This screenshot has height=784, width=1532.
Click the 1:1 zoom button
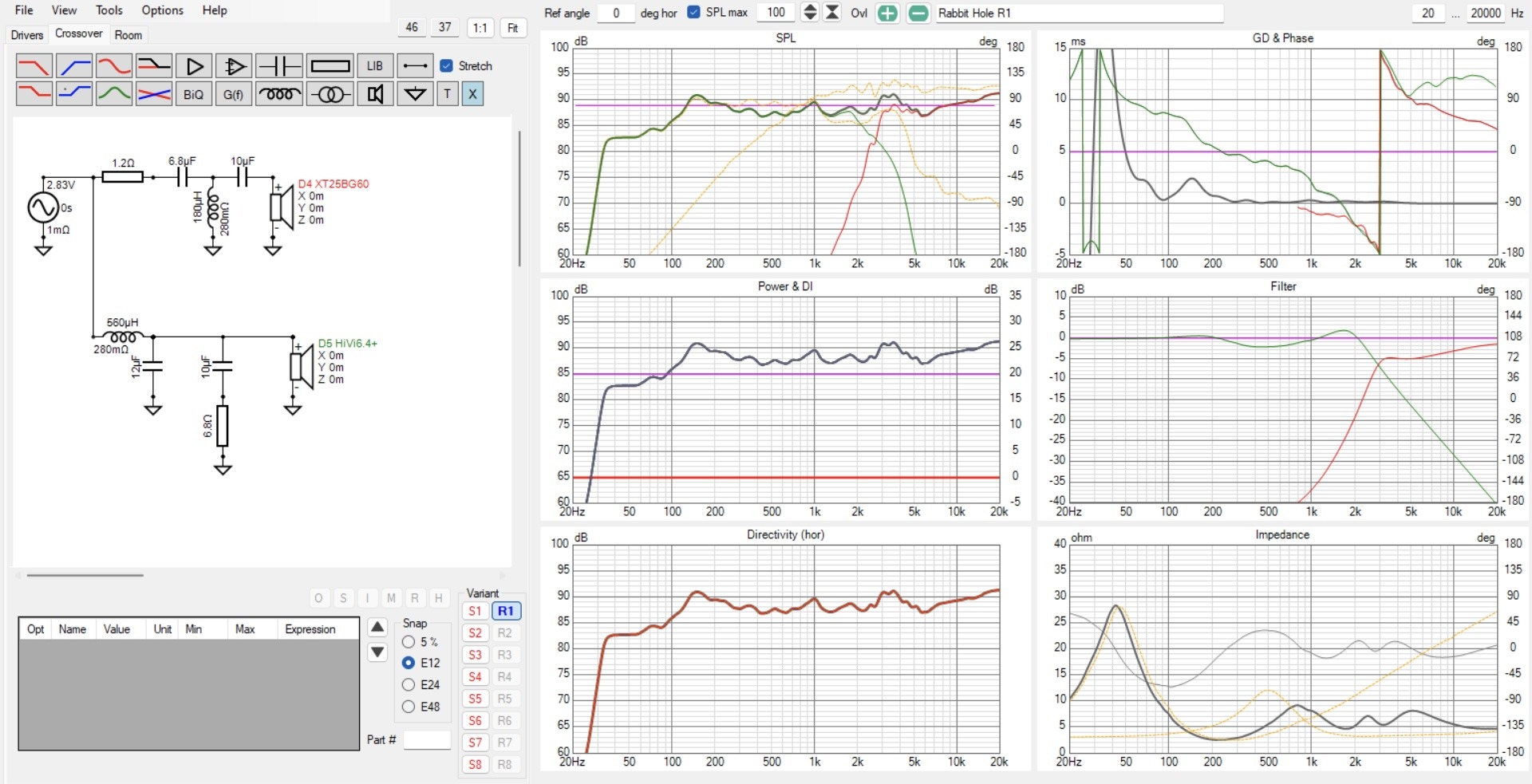[x=480, y=28]
